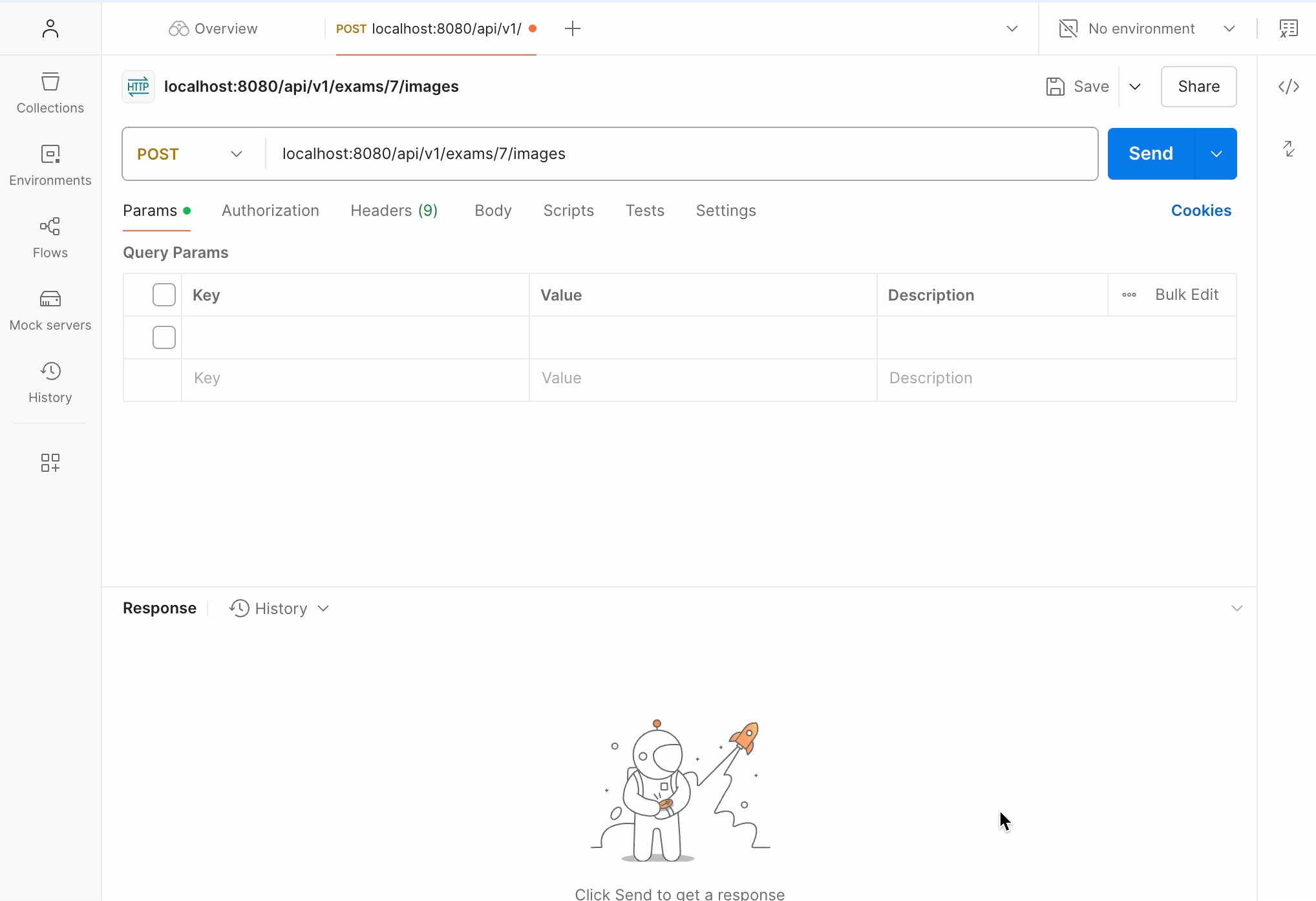The width and height of the screenshot is (1316, 901).
Task: Open the POST method dropdown
Action: click(x=190, y=154)
